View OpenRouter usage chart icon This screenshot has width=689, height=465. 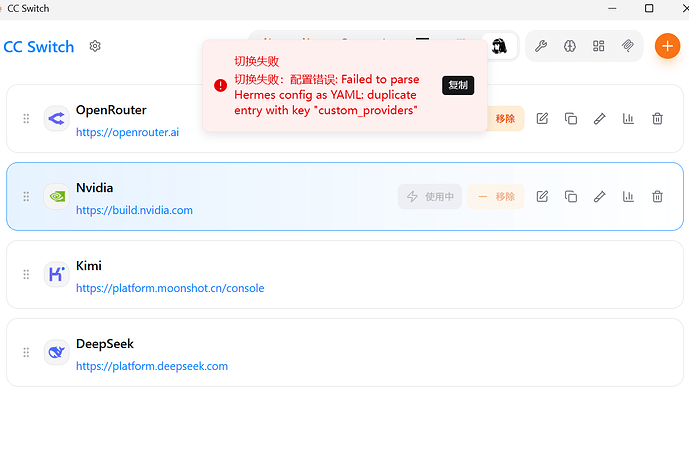point(628,119)
